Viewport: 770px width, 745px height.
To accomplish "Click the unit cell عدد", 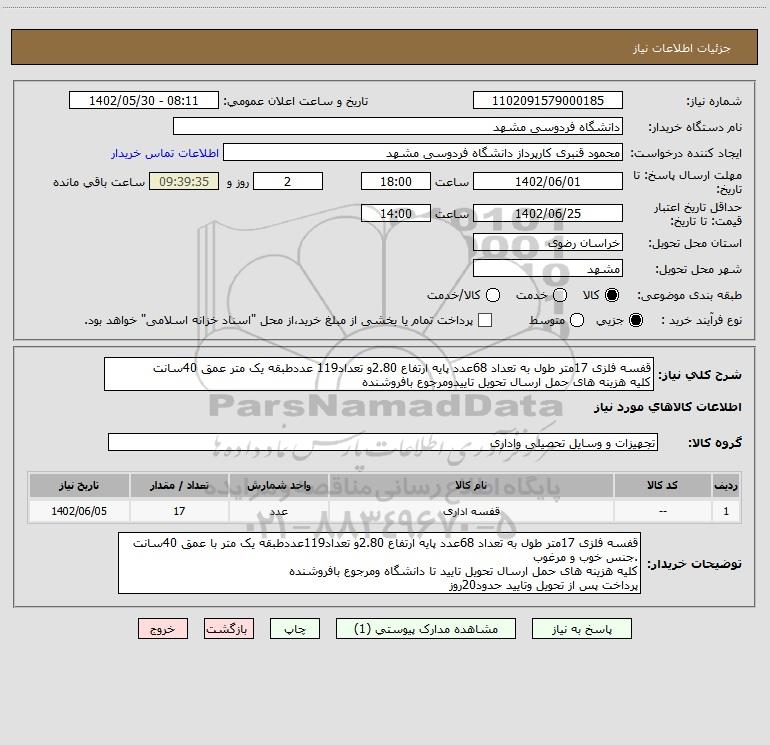I will tap(278, 511).
